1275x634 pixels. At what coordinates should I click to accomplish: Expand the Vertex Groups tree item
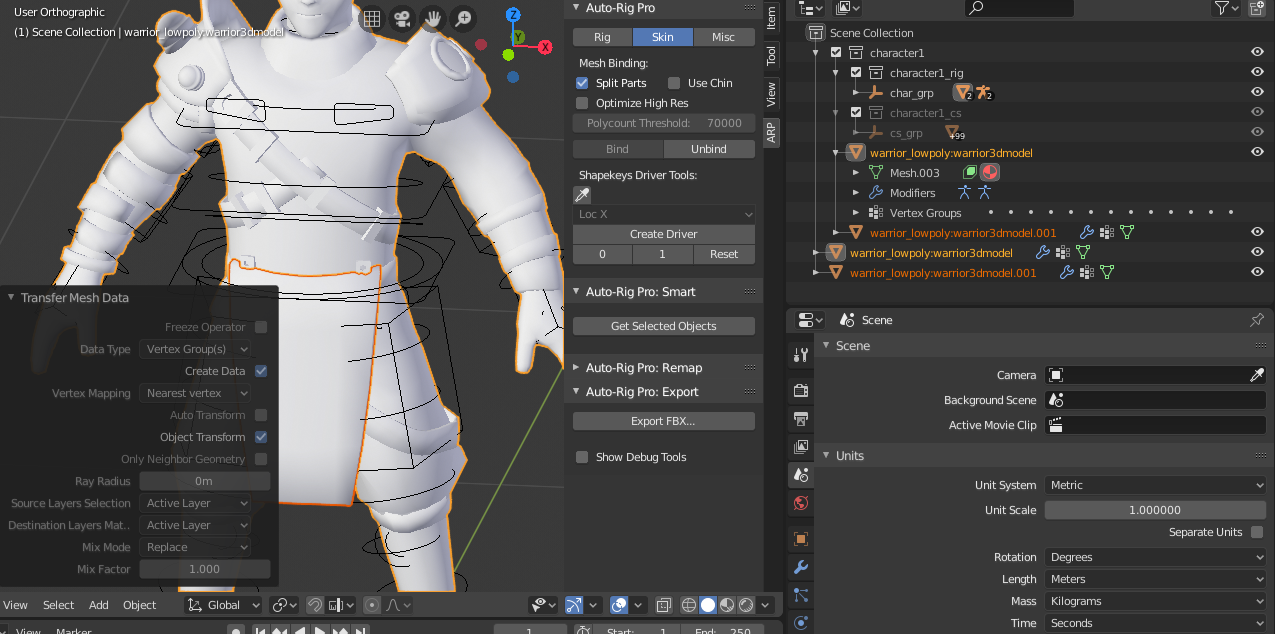coord(856,213)
